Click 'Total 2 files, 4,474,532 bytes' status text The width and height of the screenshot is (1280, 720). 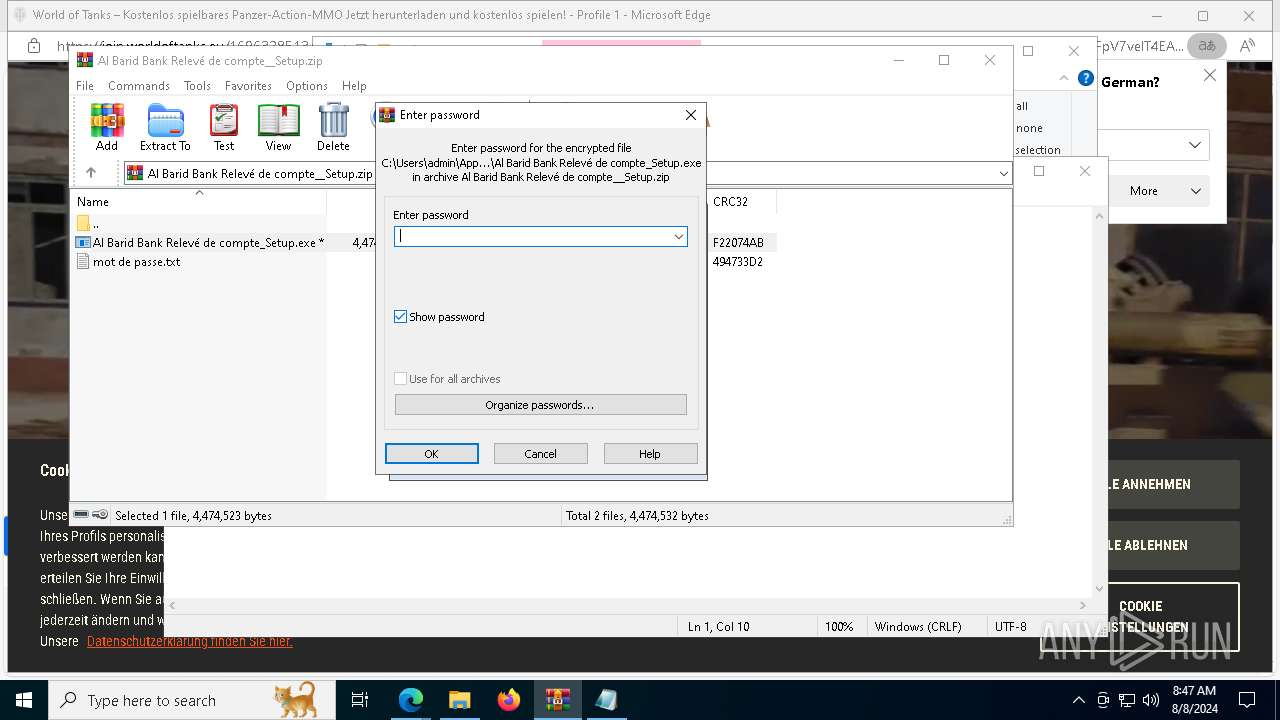coord(637,516)
